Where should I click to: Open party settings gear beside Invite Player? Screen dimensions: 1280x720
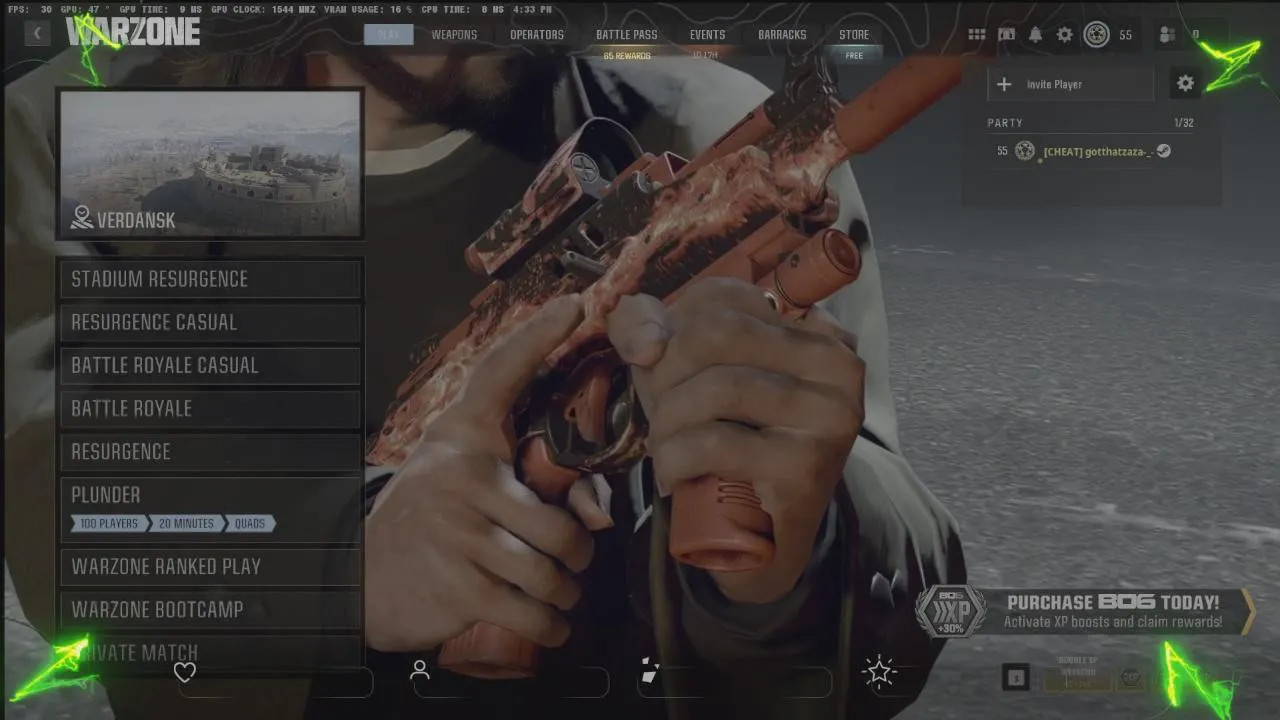click(x=1185, y=84)
